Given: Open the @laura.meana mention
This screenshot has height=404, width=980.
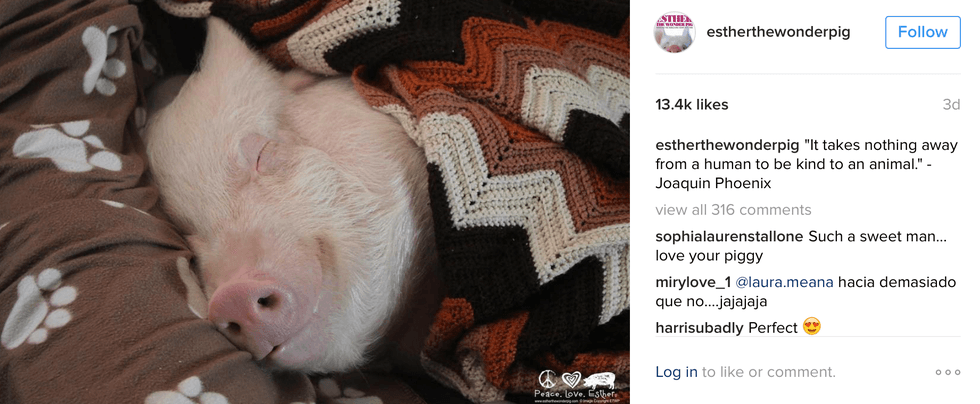Looking at the screenshot, I should pos(782,282).
